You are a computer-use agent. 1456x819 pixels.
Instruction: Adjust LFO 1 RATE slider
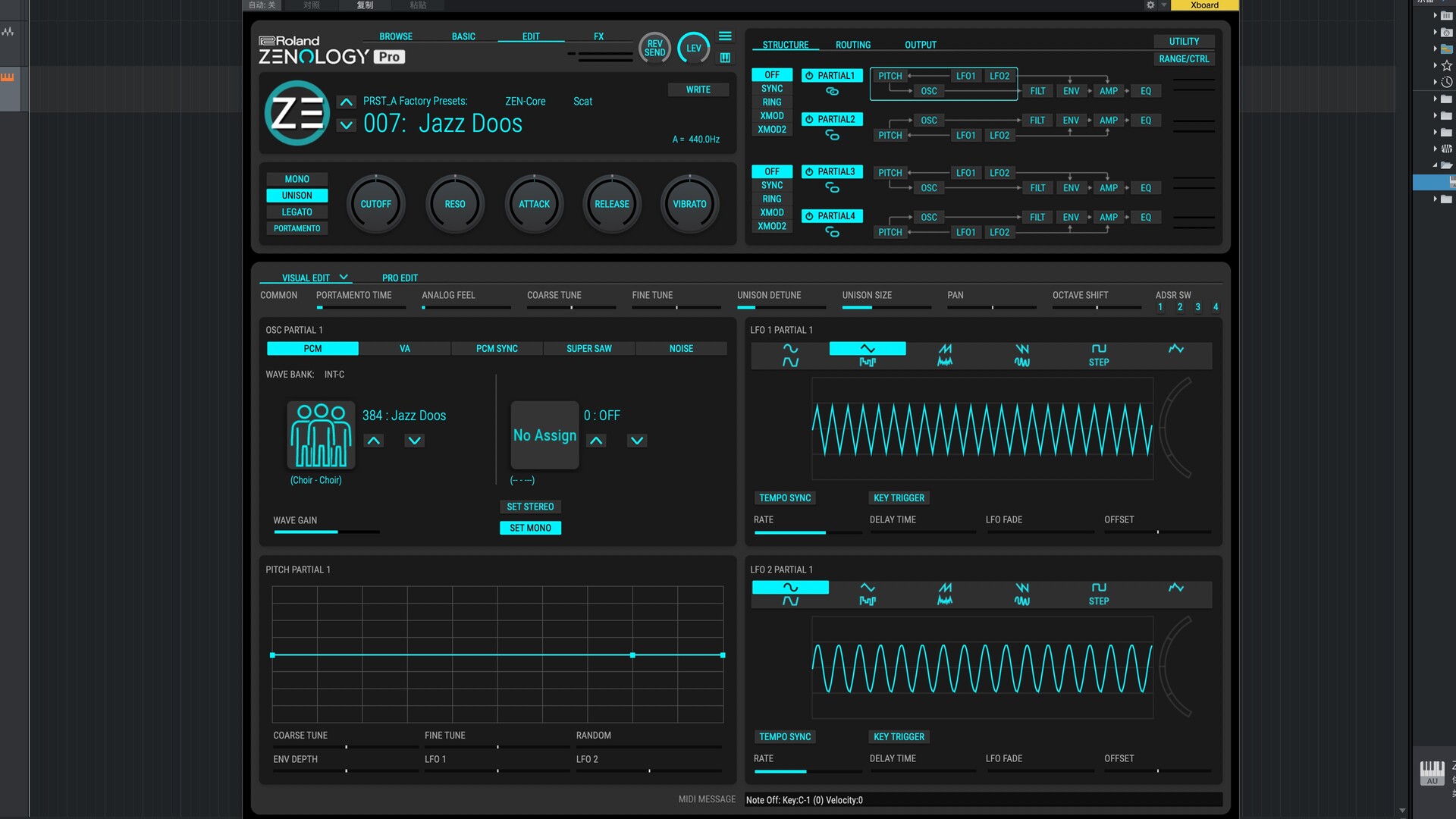(x=808, y=532)
